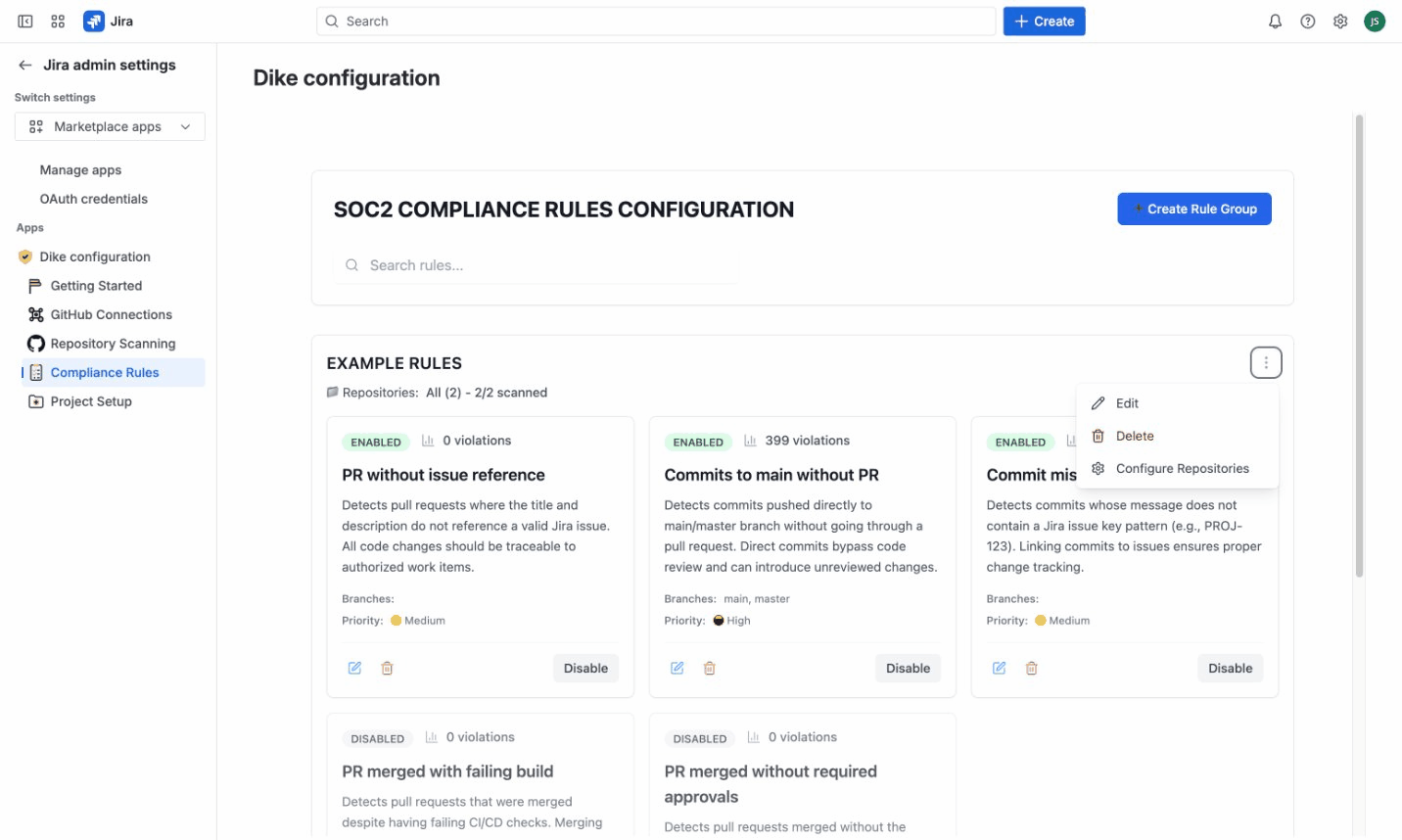Disable the third rule with Medium priority
1402x840 pixels.
[x=1230, y=668]
